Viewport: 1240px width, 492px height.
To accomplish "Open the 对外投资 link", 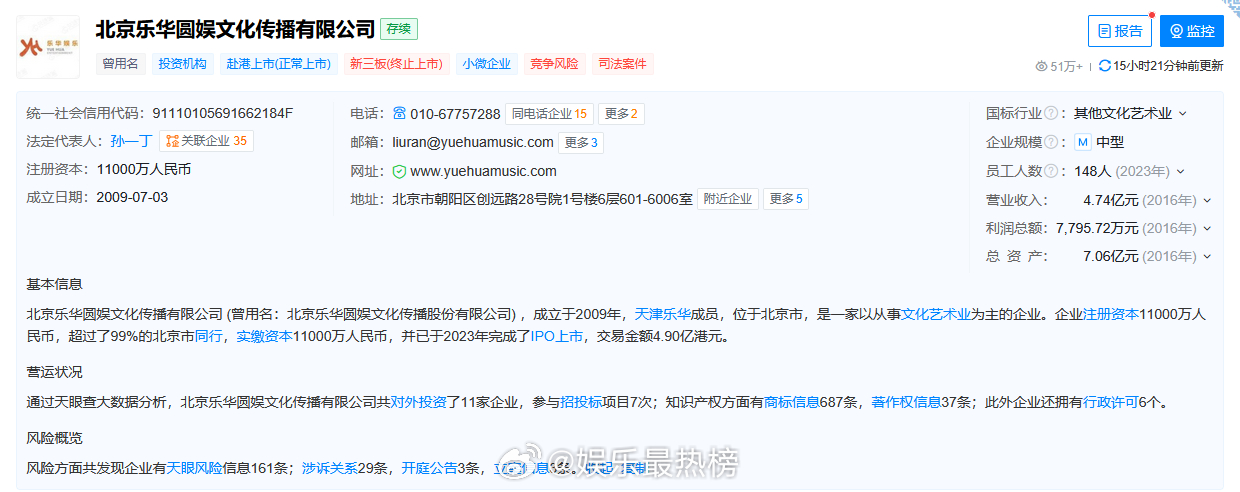I will click(x=417, y=403).
